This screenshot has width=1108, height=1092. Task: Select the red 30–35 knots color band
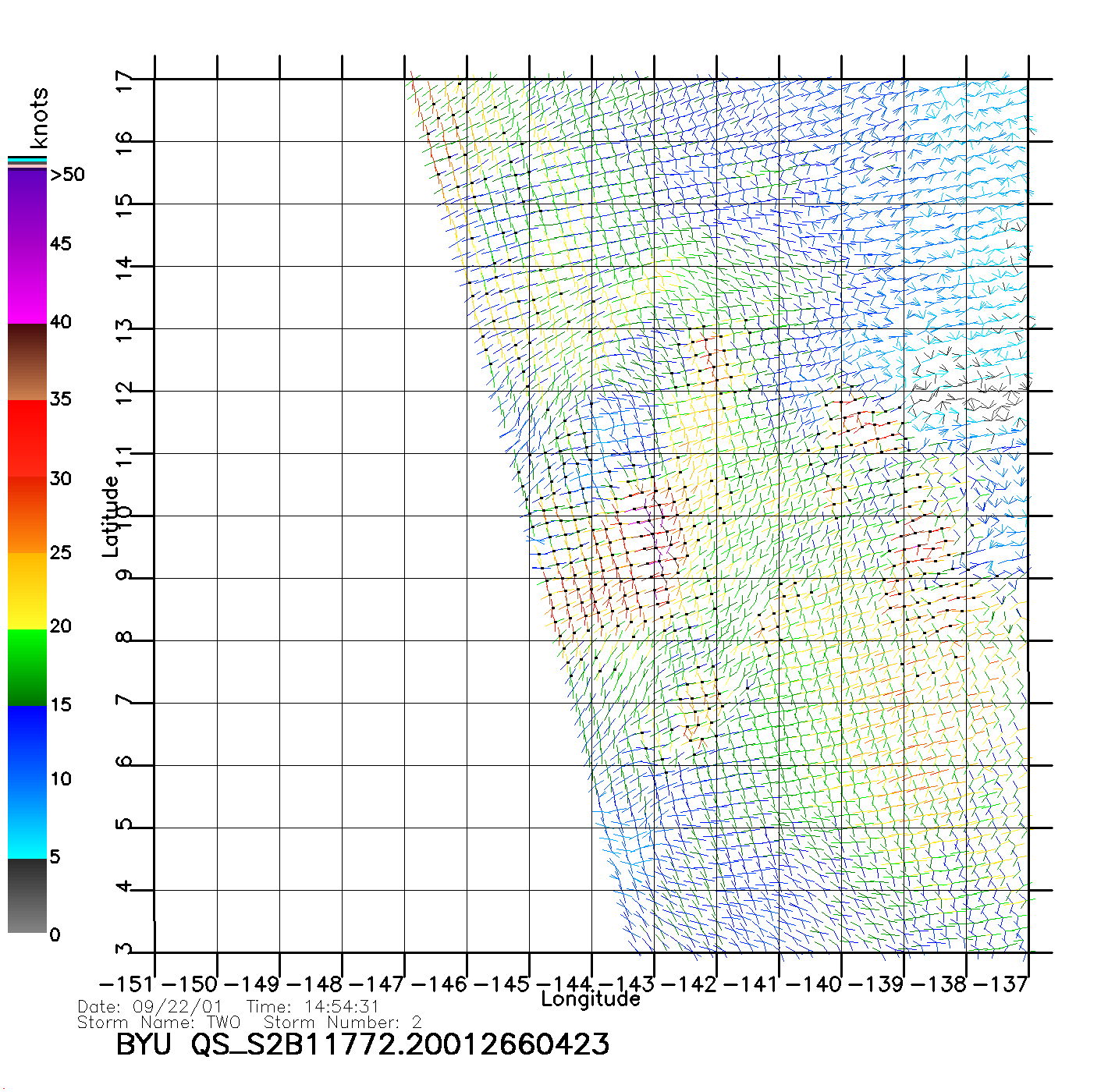coord(27,438)
